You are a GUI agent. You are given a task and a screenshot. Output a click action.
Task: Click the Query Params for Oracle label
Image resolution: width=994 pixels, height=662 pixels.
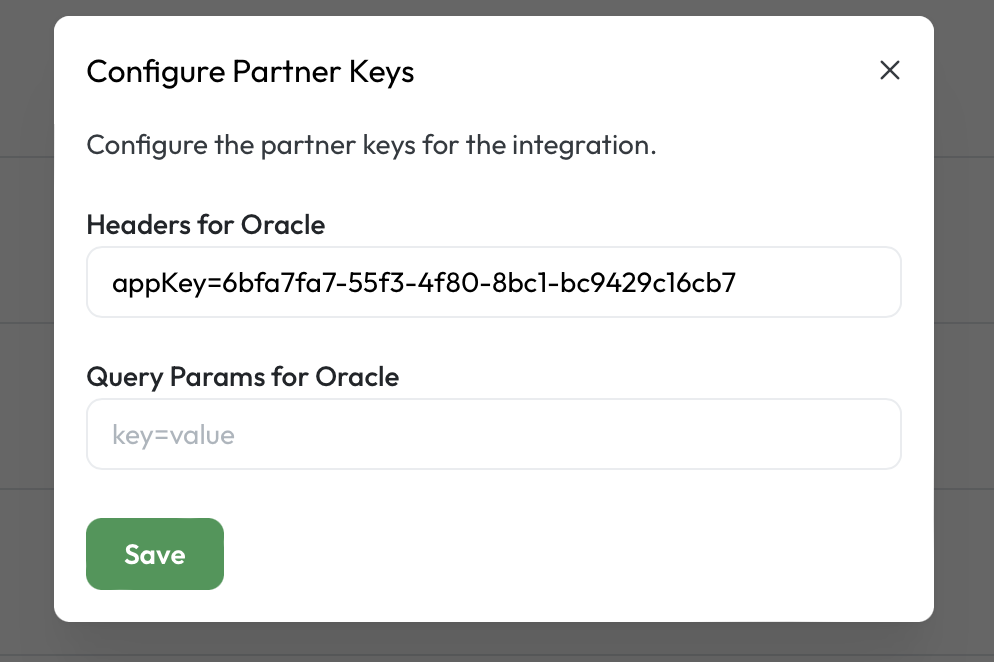point(243,377)
